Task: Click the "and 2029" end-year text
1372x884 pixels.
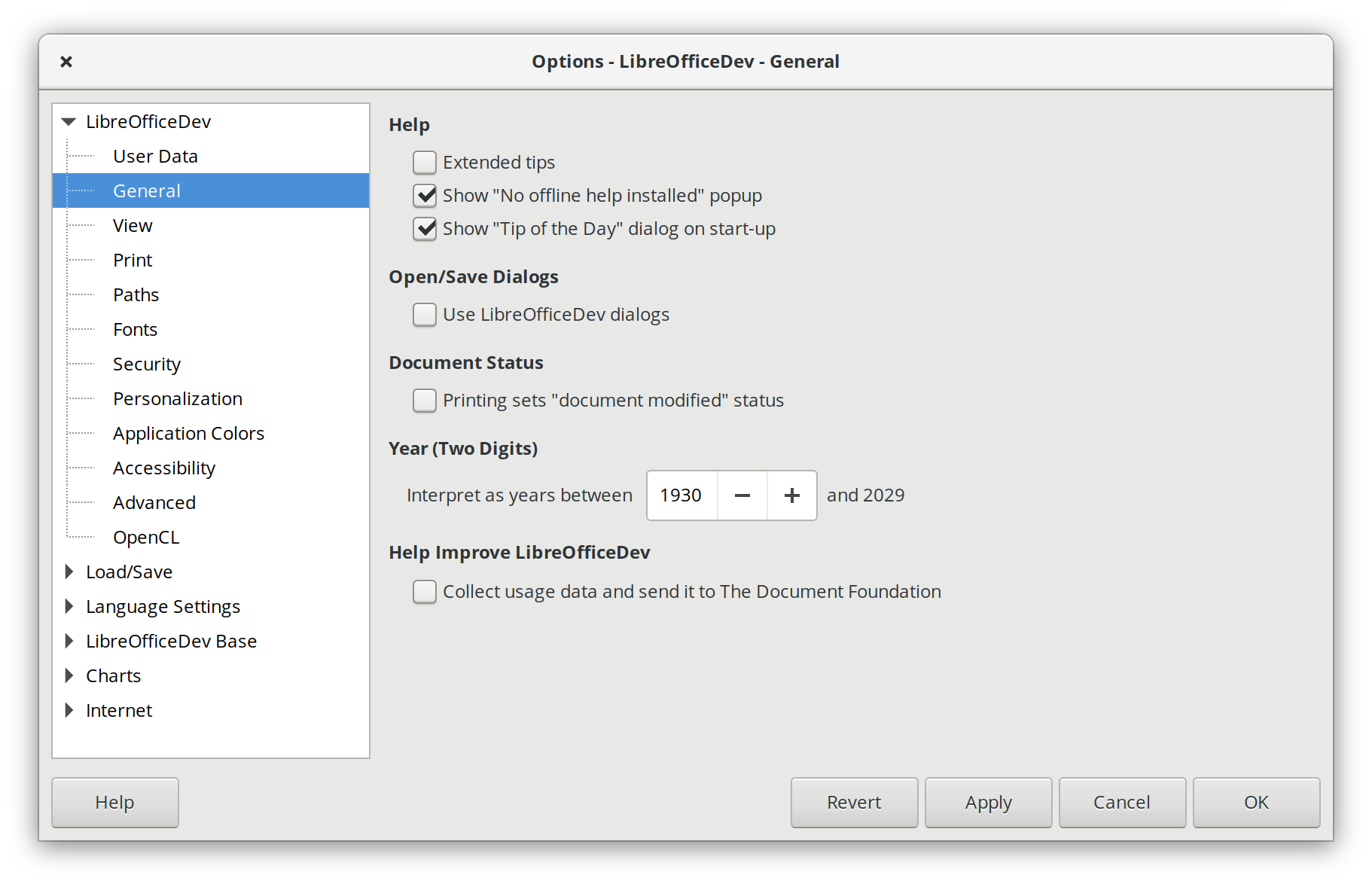Action: (x=866, y=495)
